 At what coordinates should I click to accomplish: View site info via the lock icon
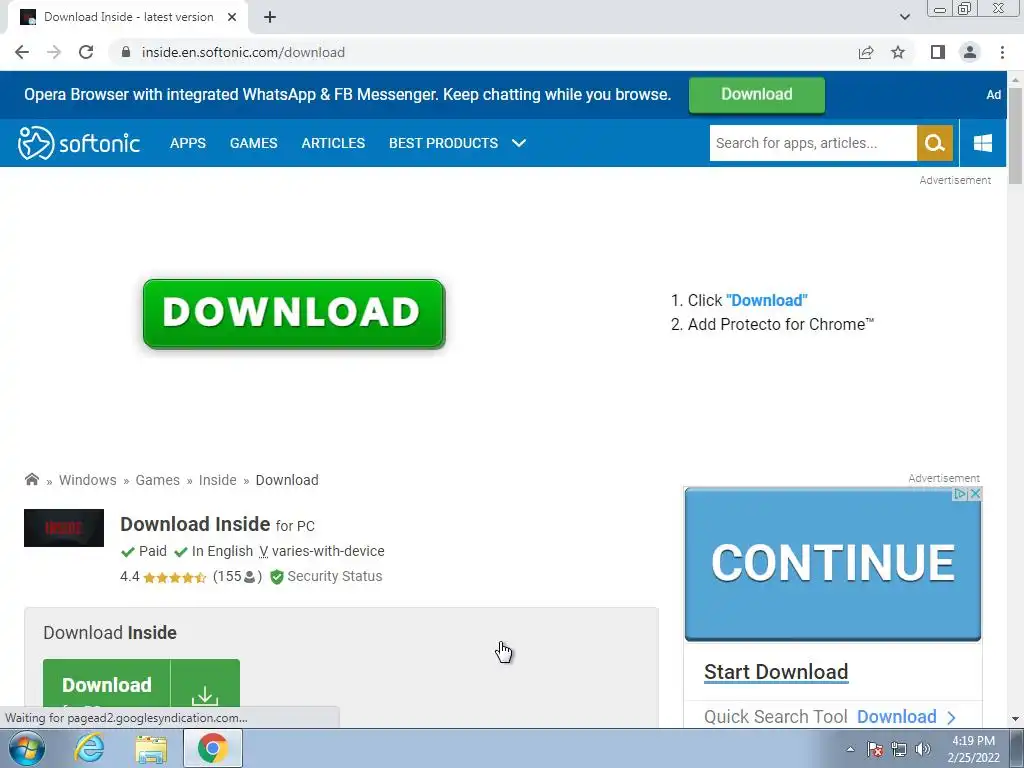tap(126, 52)
